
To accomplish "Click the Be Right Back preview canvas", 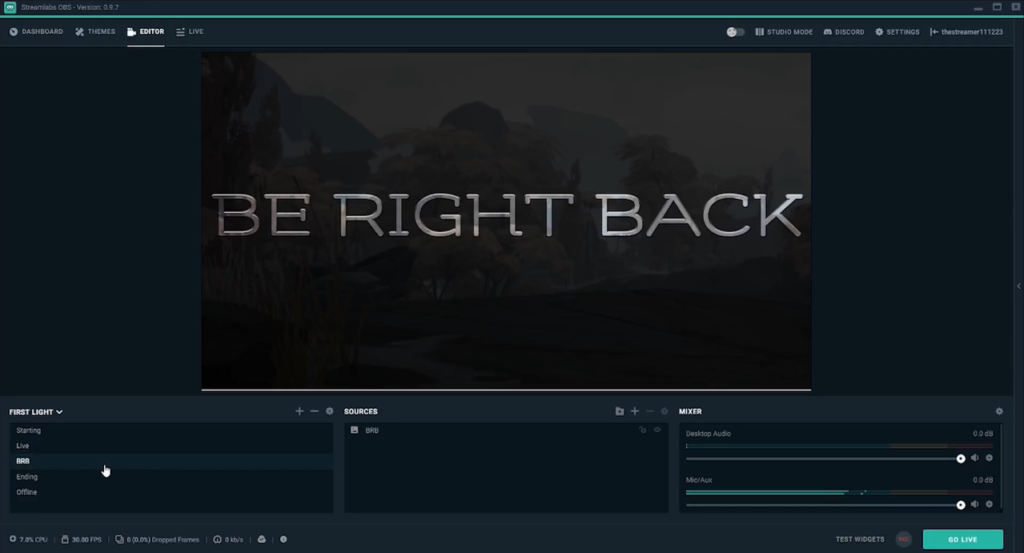I will point(506,221).
